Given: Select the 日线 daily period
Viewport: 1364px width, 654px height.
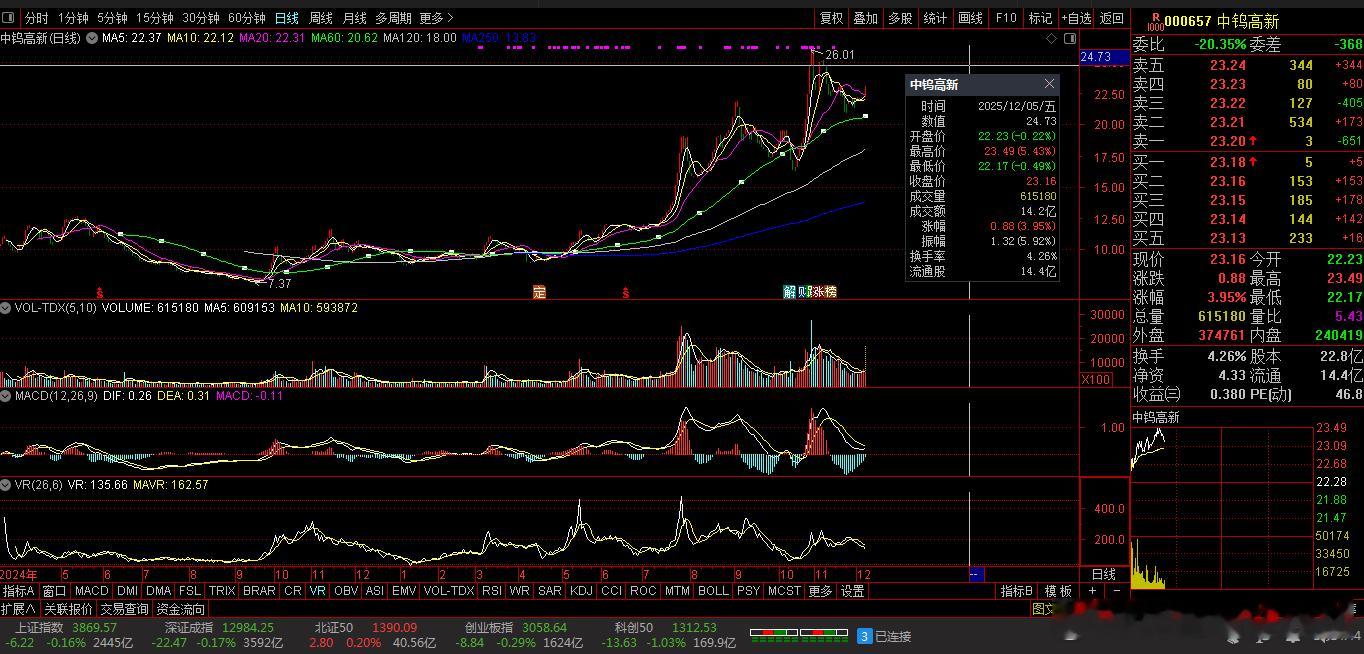Looking at the screenshot, I should pyautogui.click(x=287, y=18).
